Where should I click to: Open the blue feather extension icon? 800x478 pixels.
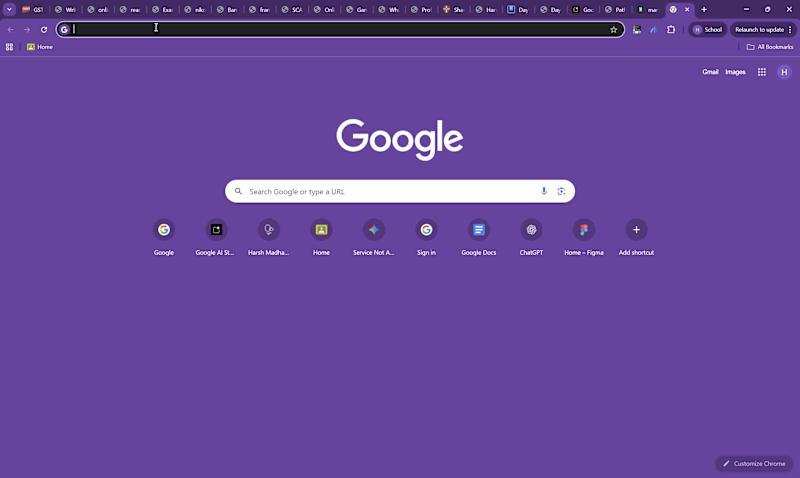click(654, 30)
